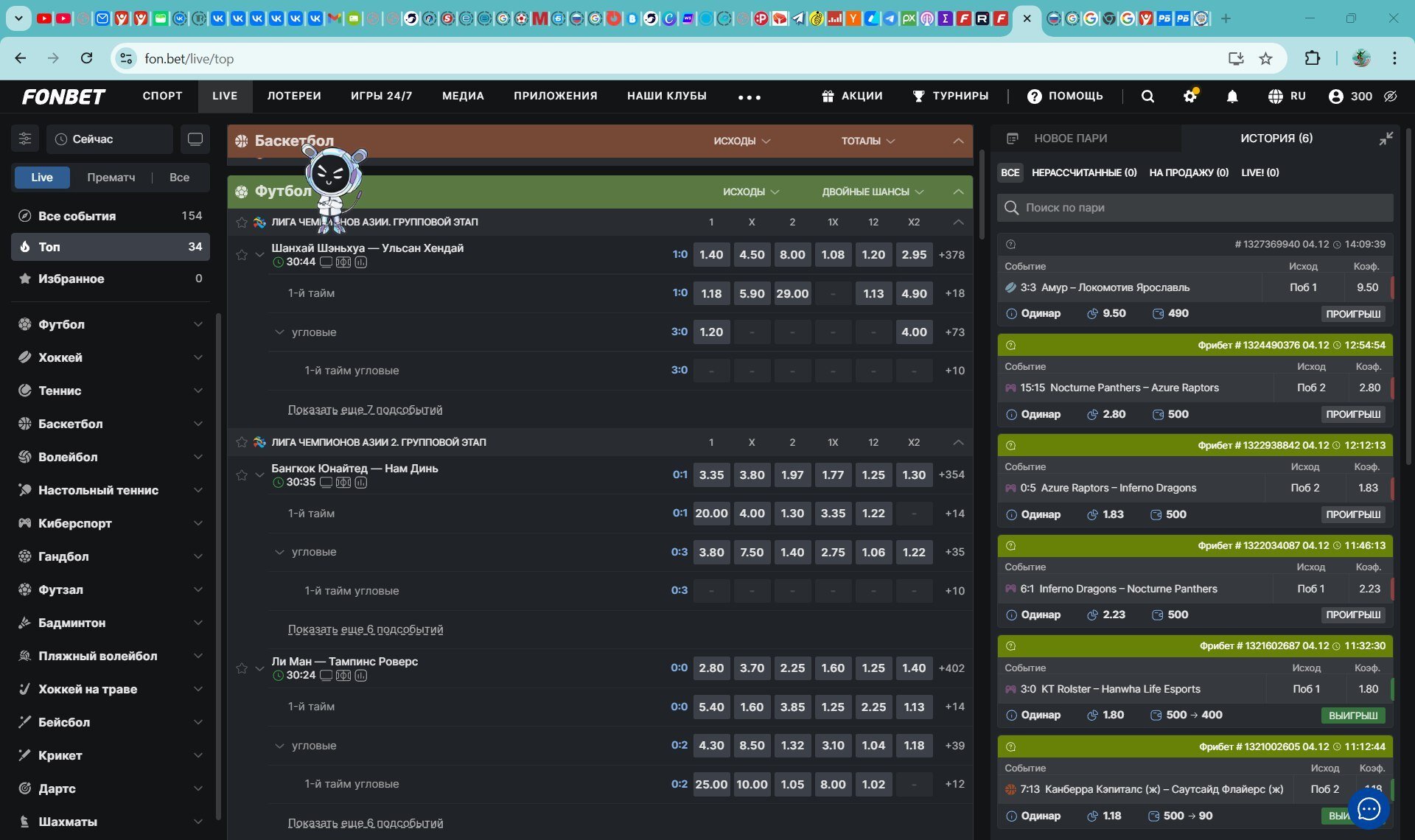Viewport: 1415px width, 840px height.
Task: Collapse the bet slip panel with the arrows icon
Action: point(1386,139)
